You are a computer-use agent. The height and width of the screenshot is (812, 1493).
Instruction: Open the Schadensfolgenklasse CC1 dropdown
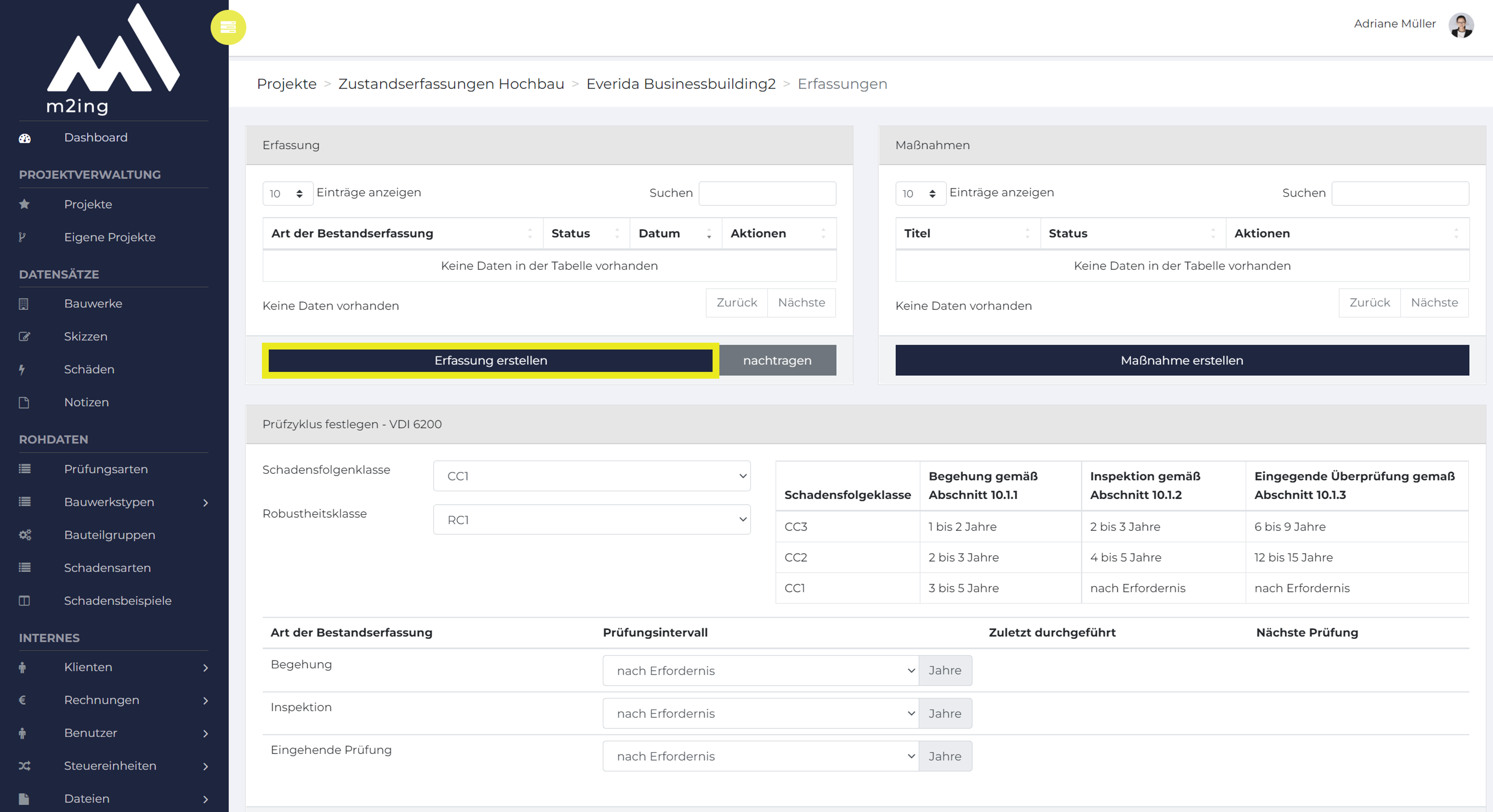click(x=591, y=476)
